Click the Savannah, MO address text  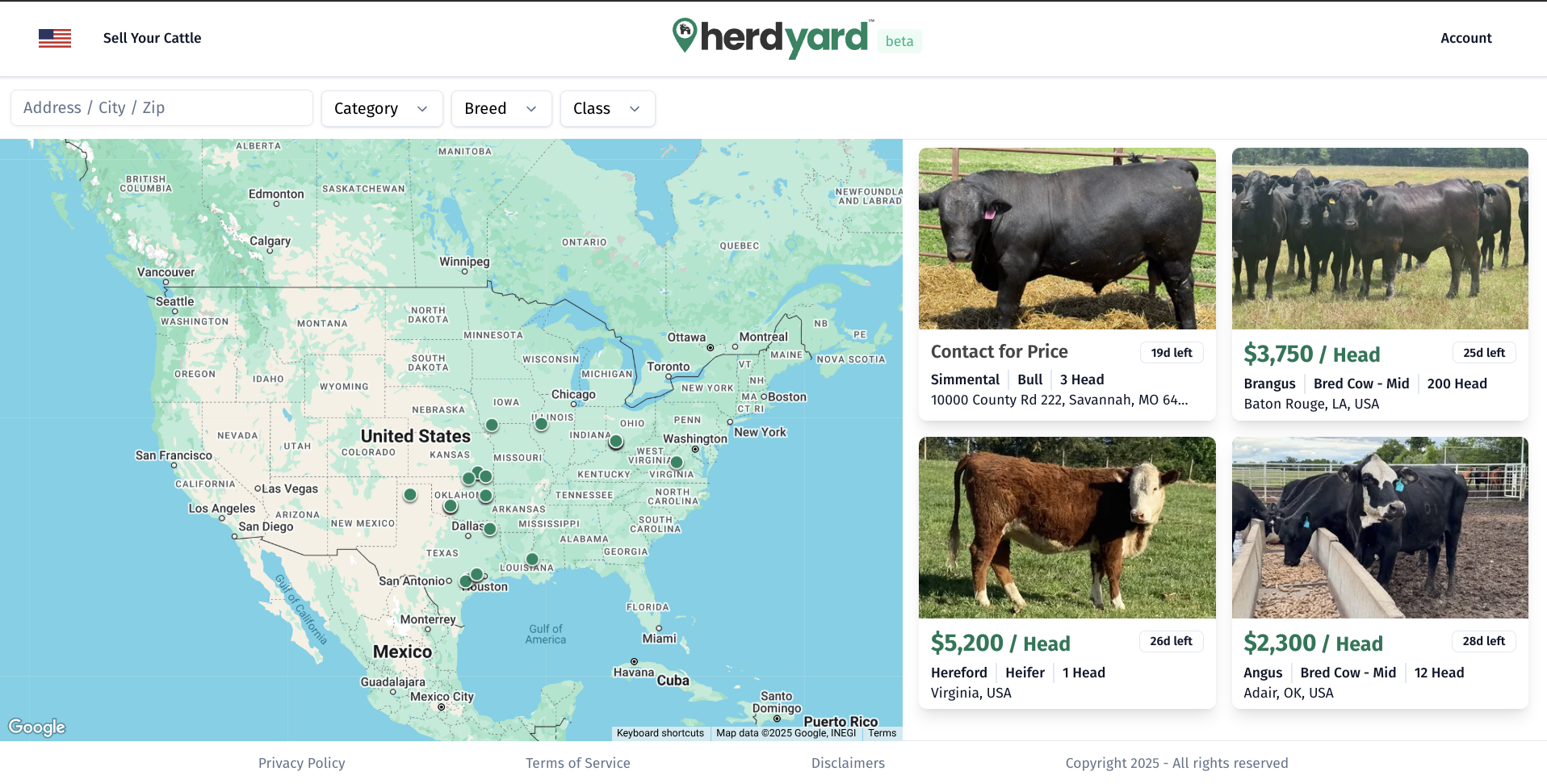[1059, 400]
